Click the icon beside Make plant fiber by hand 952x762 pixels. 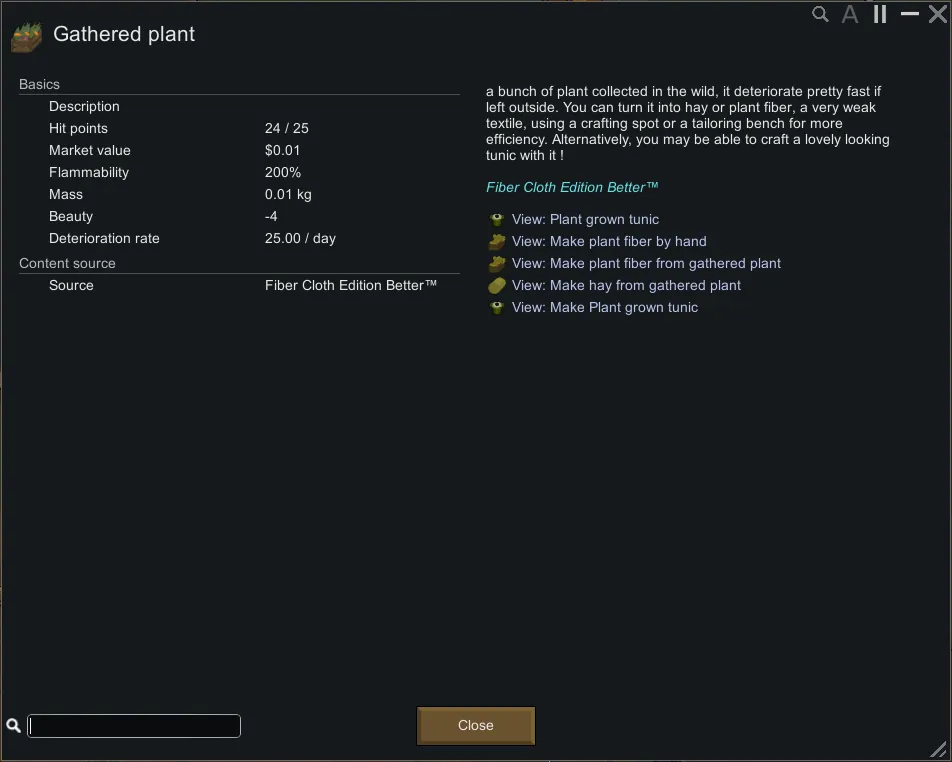click(497, 242)
